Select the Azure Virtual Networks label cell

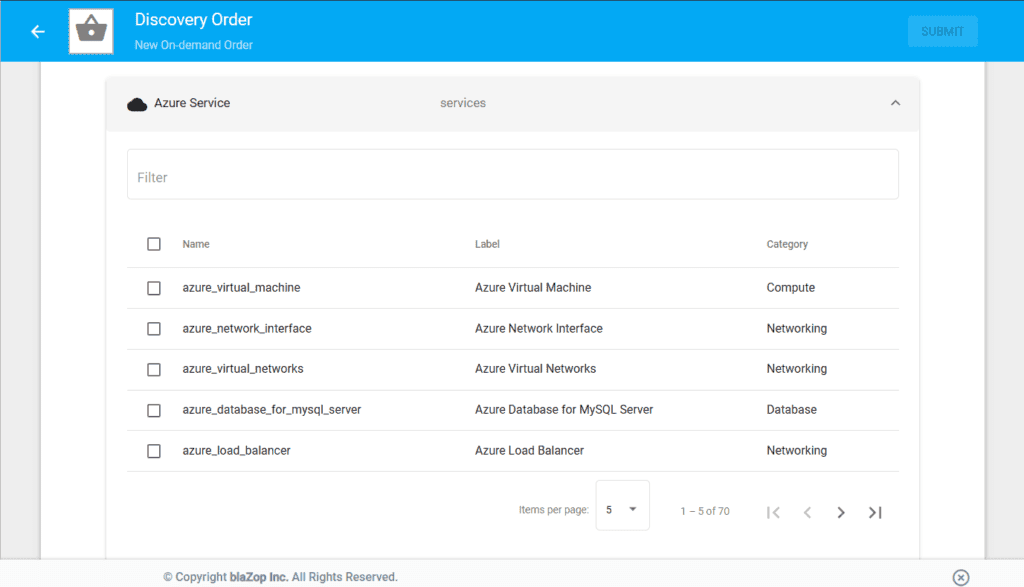(x=536, y=369)
